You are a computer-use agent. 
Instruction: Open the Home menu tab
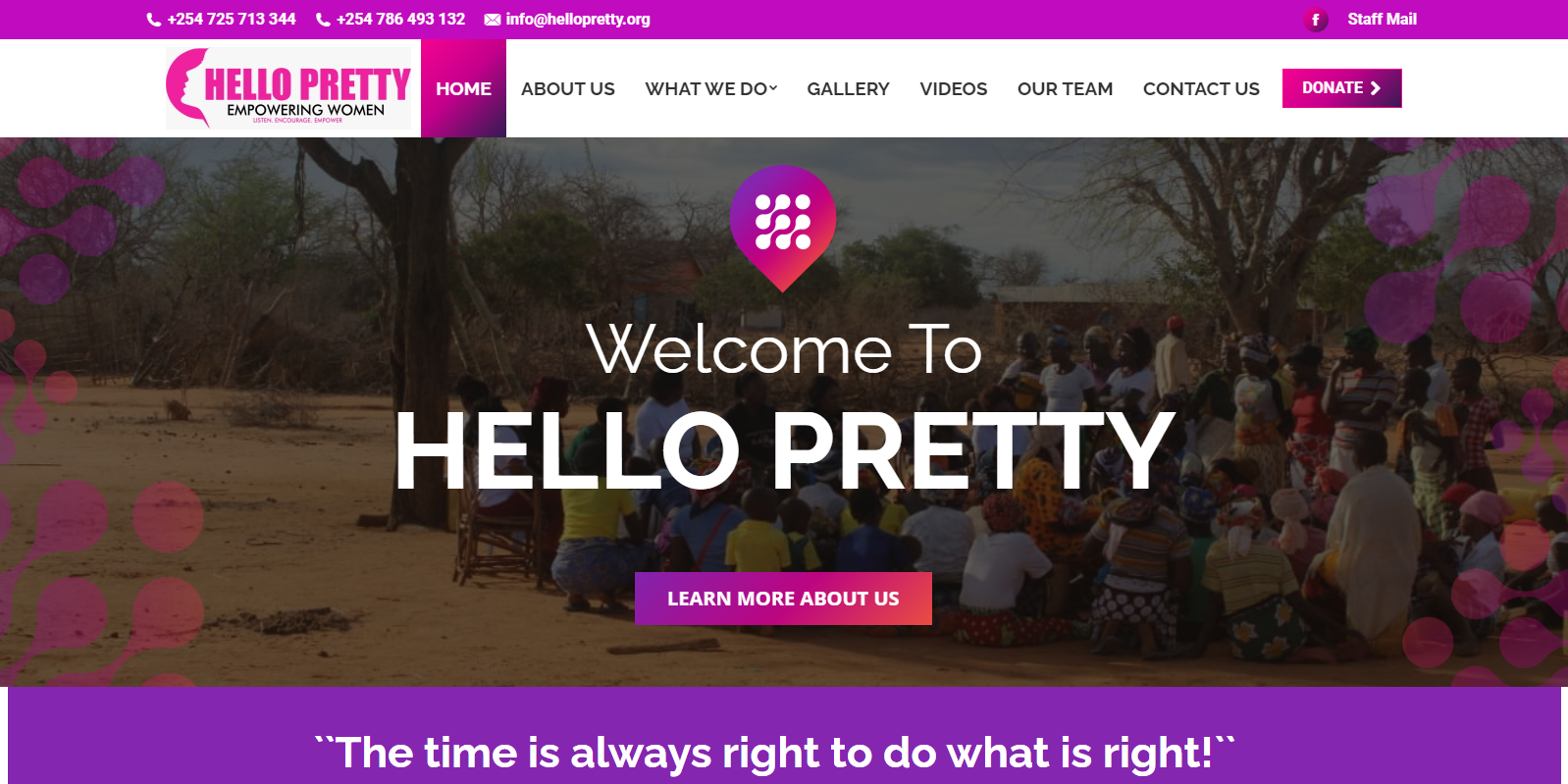pyautogui.click(x=463, y=89)
